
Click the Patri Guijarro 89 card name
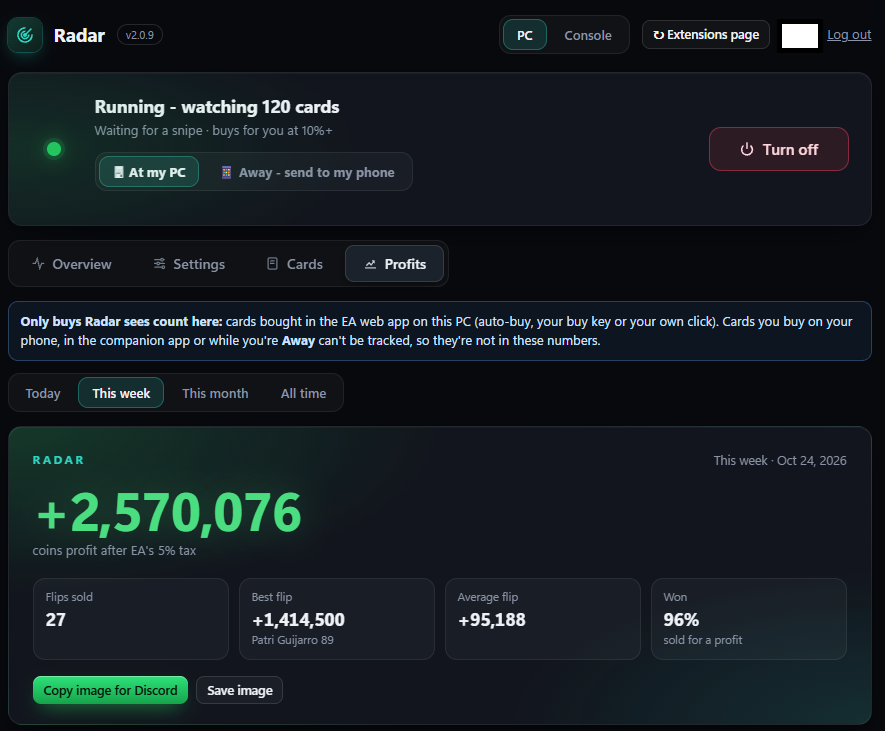(x=292, y=640)
